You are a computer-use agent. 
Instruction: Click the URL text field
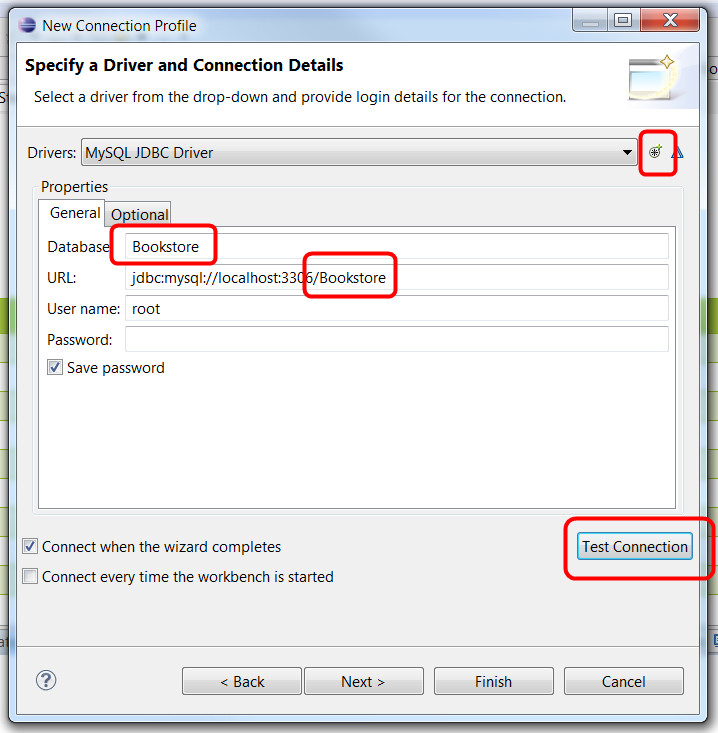(x=396, y=278)
